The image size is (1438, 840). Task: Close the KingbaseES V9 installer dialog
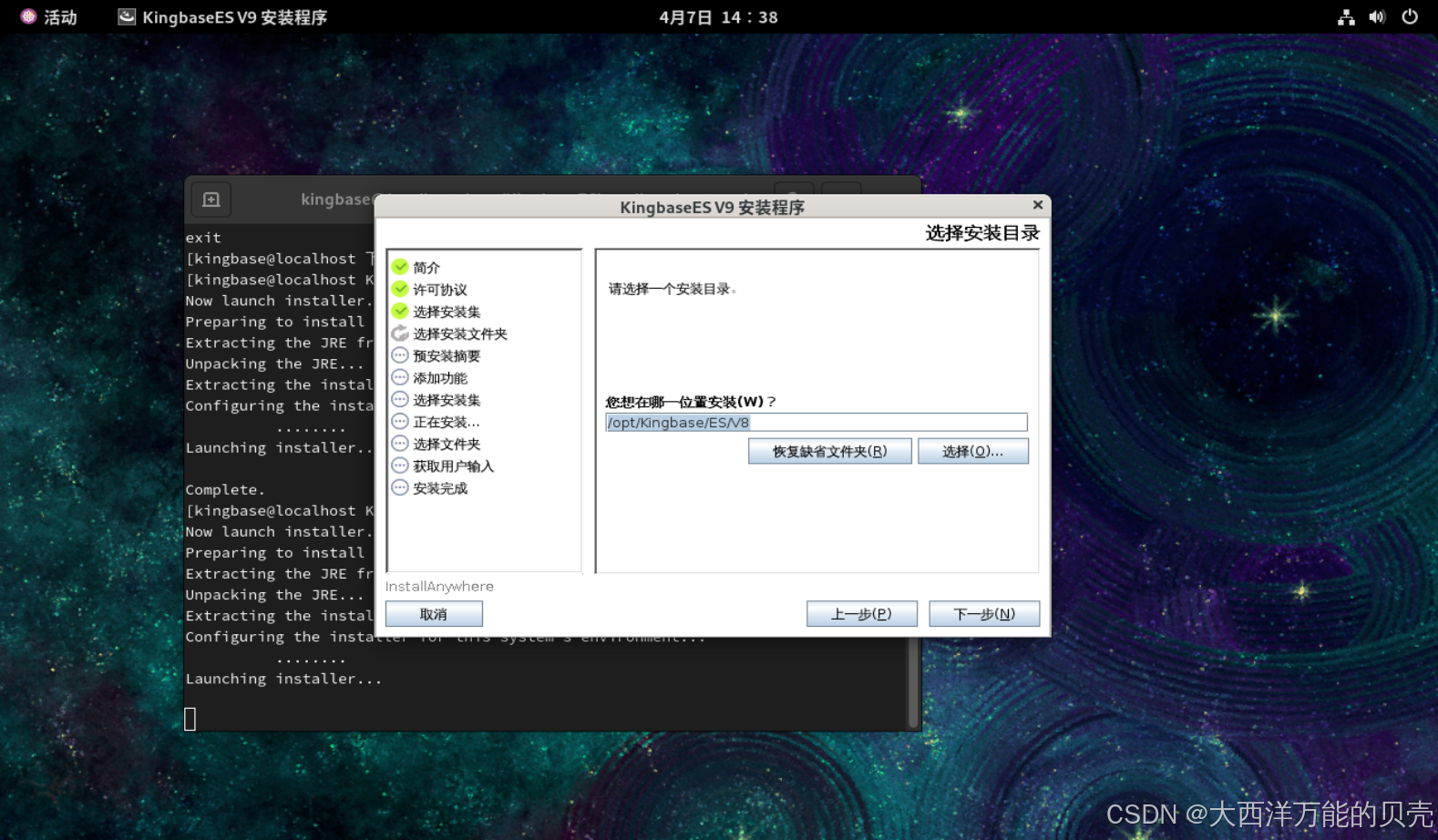(x=1037, y=205)
